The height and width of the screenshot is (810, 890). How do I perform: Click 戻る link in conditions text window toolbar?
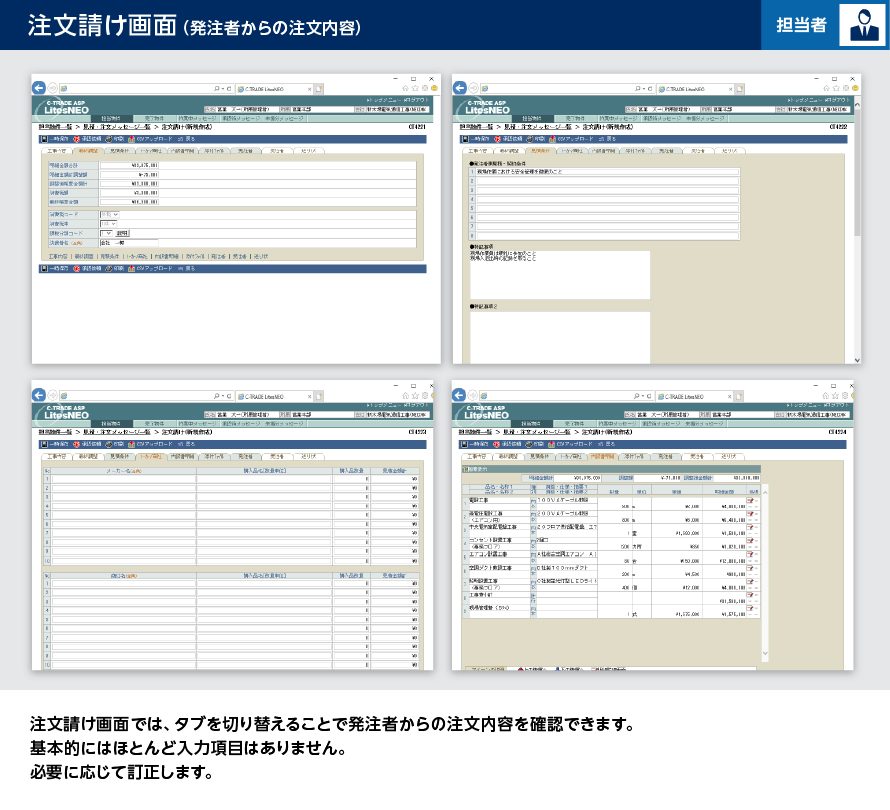point(609,139)
